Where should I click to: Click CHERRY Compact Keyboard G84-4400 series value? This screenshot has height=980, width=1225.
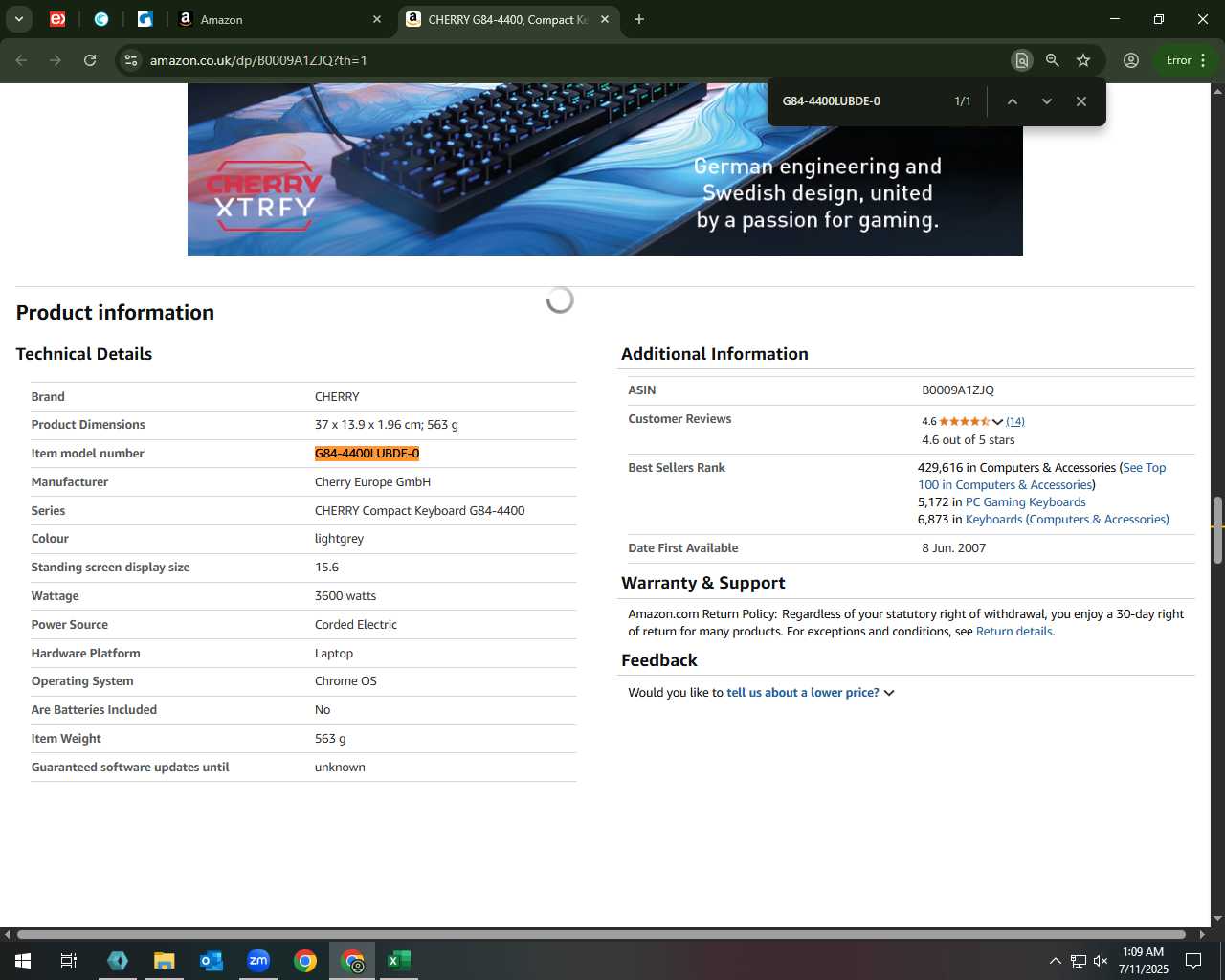[419, 511]
